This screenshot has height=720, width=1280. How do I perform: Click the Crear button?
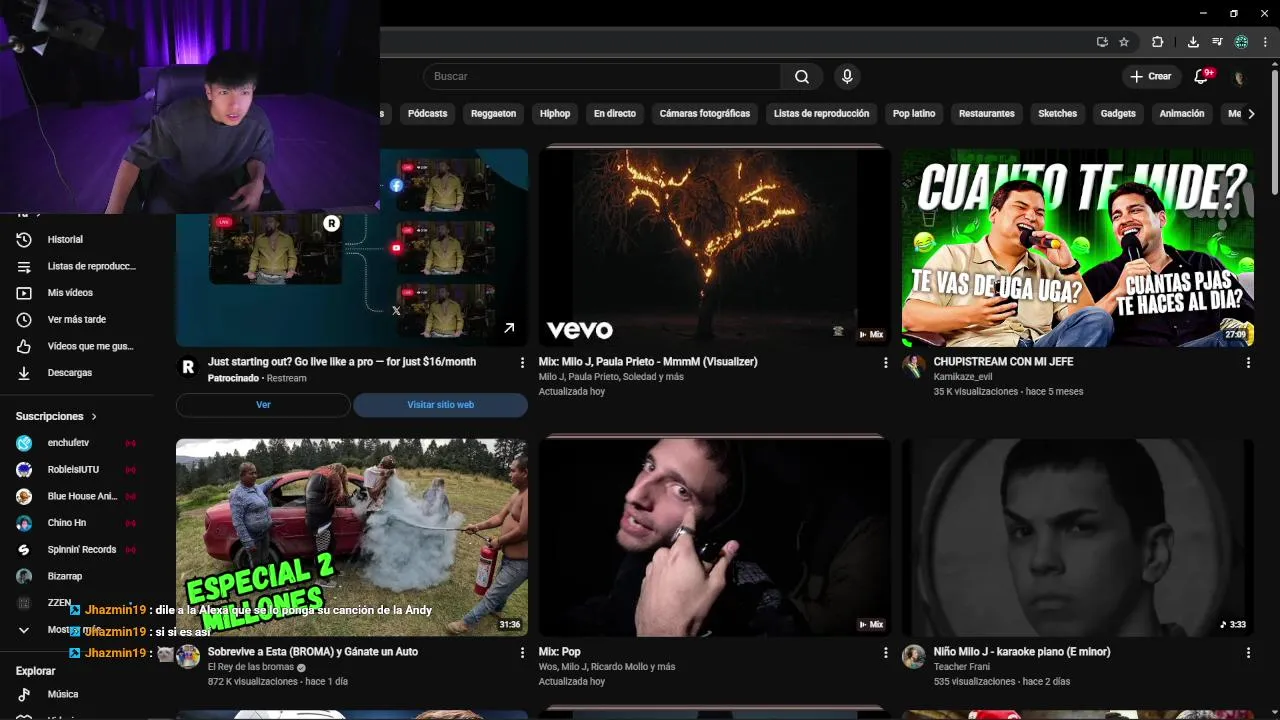tap(1150, 76)
